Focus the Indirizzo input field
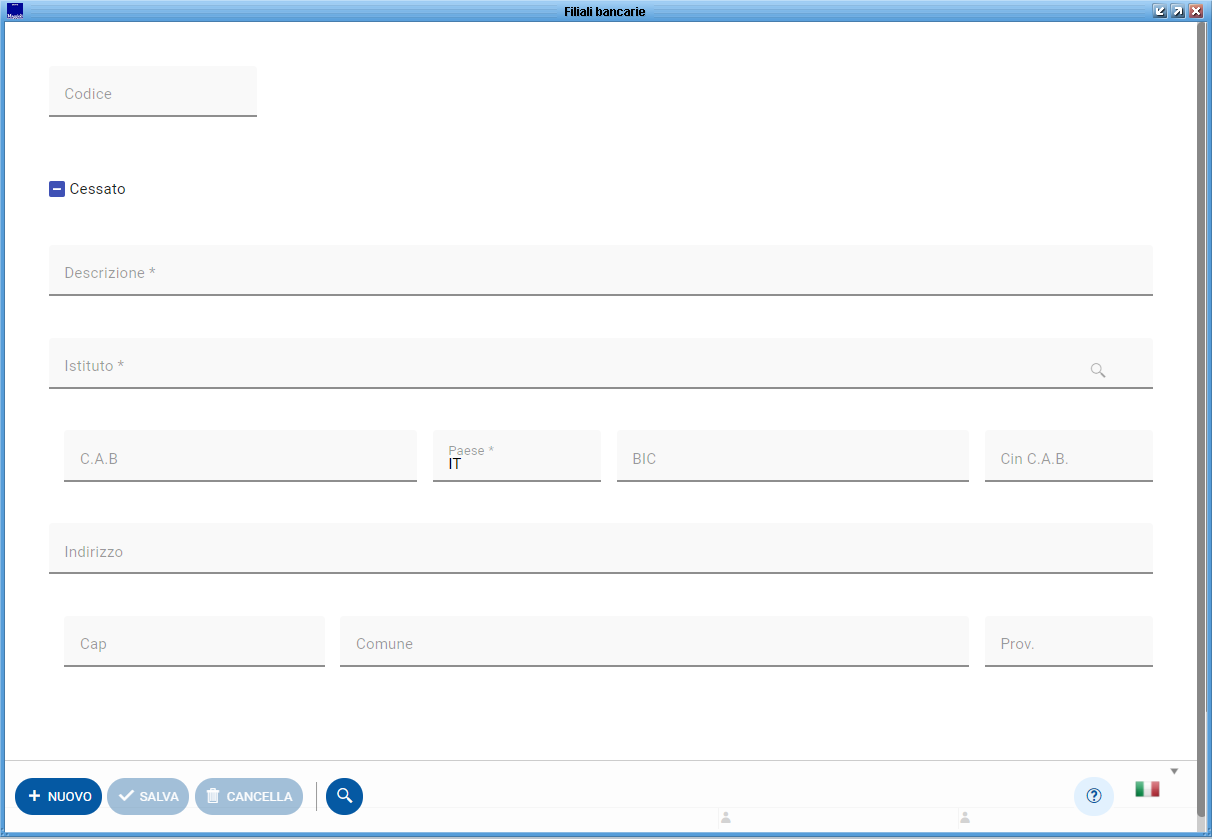Screen dimensions: 1212x839 click(x=601, y=549)
